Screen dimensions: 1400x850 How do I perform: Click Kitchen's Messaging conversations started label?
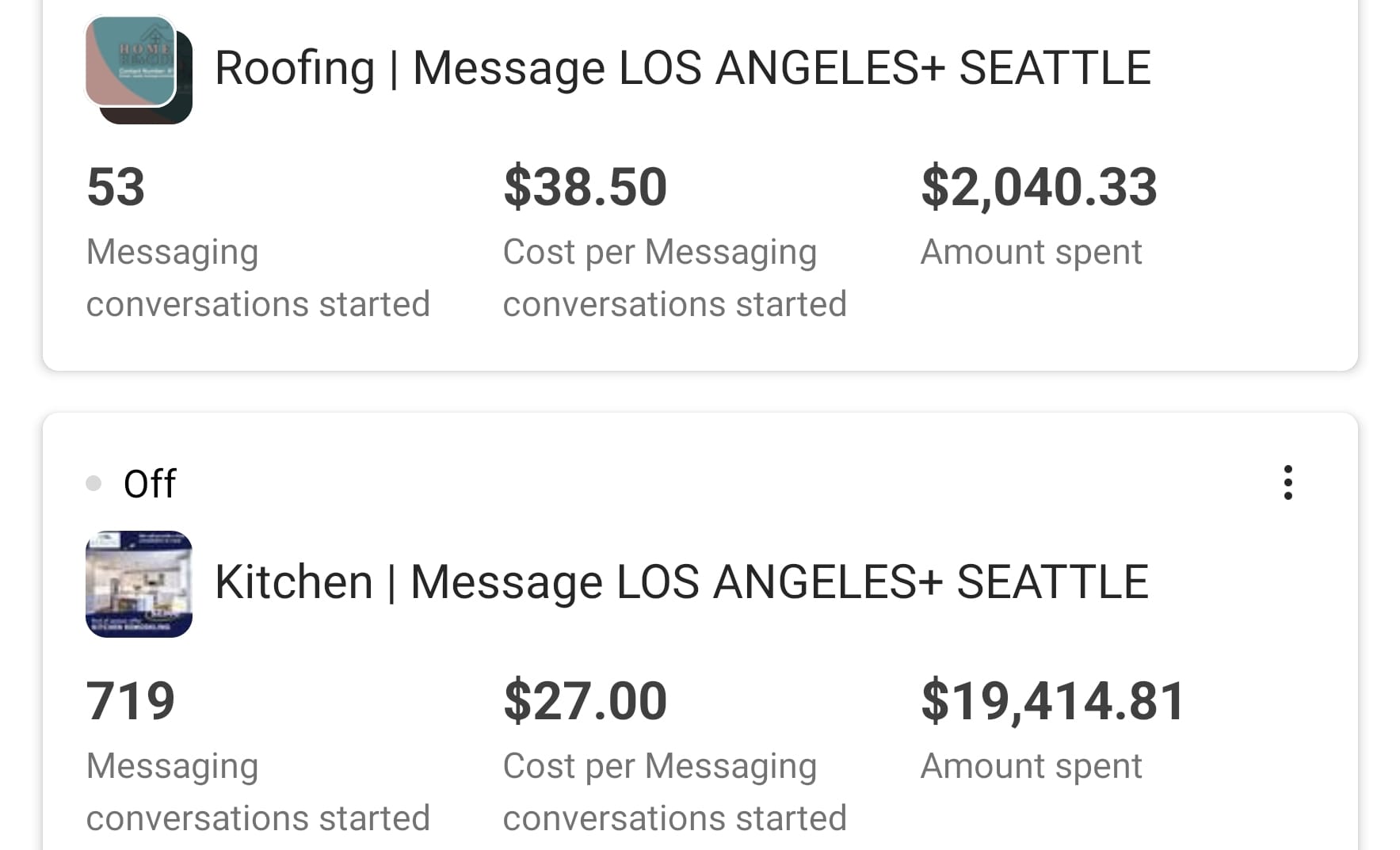pos(257,792)
